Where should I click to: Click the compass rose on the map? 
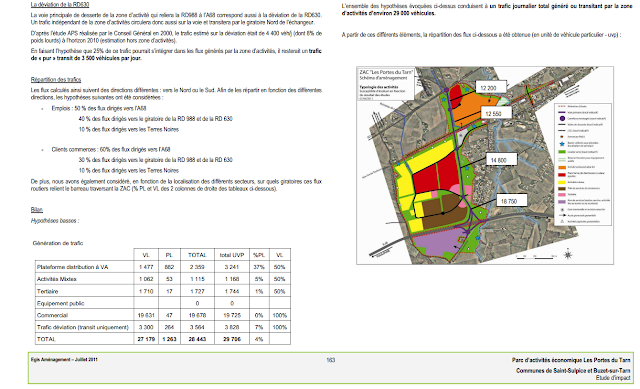tap(568, 255)
